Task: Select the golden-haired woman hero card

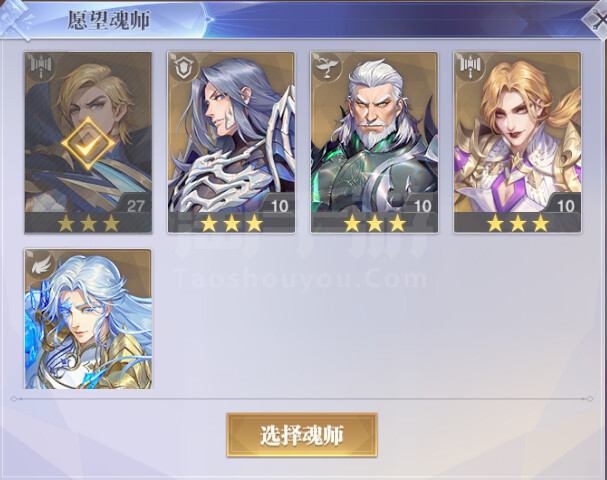Action: point(518,142)
